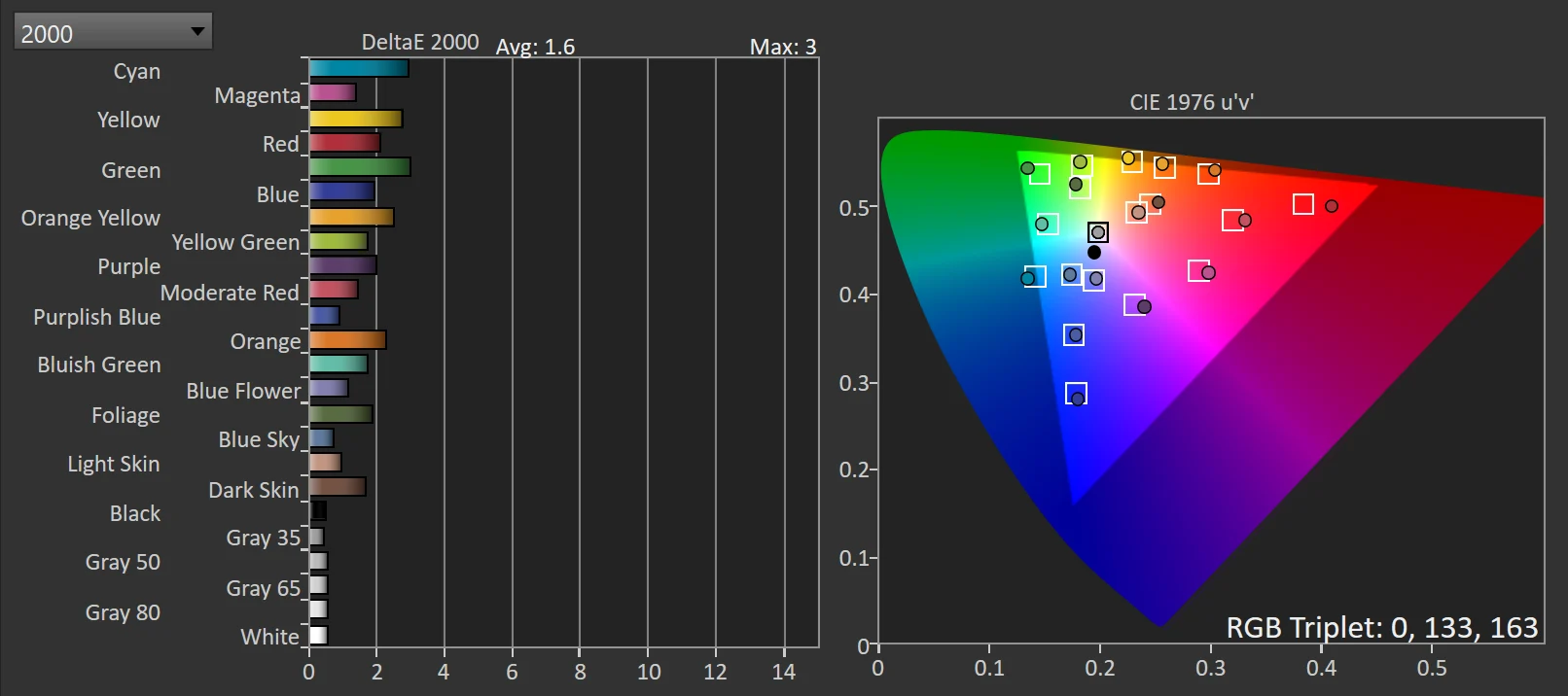Select the magenta target square in CIE chart
This screenshot has width=1568, height=696.
click(1198, 270)
